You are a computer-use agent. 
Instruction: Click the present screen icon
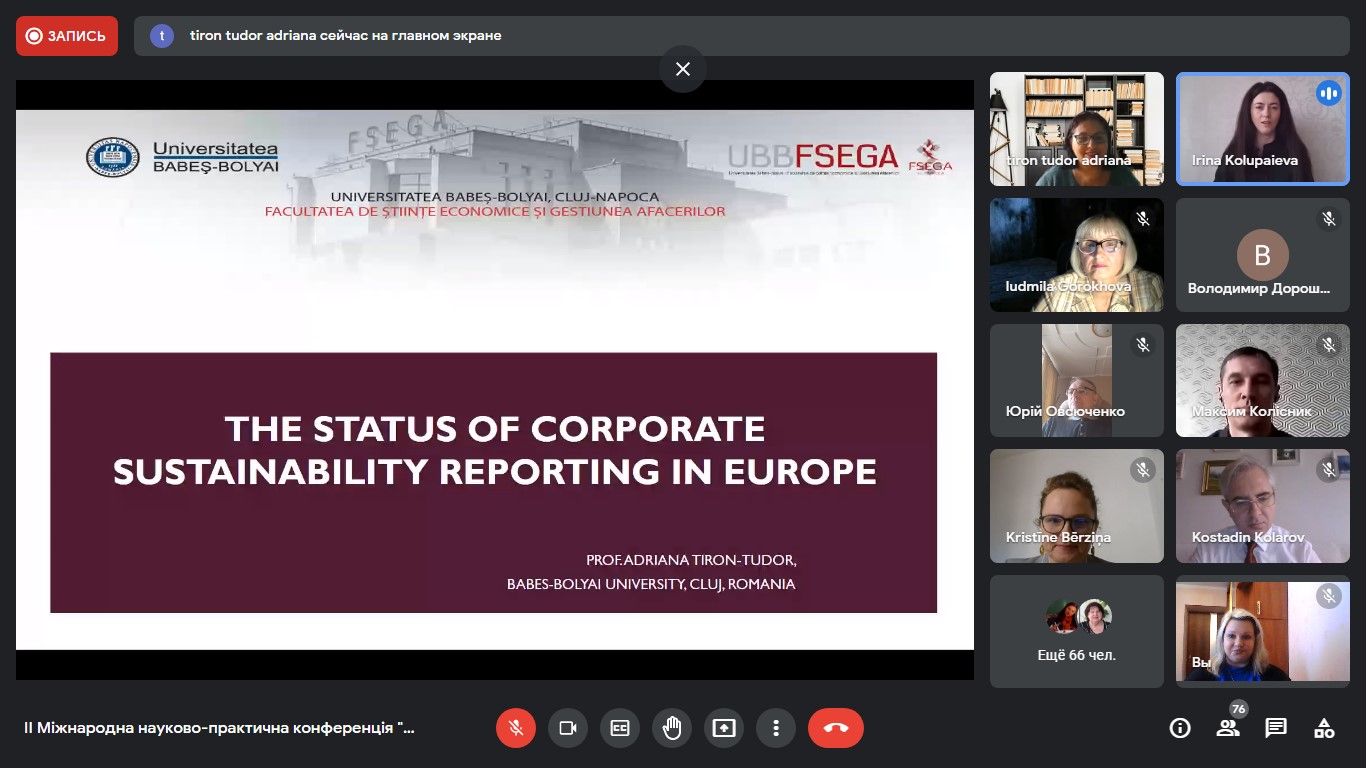click(x=724, y=728)
